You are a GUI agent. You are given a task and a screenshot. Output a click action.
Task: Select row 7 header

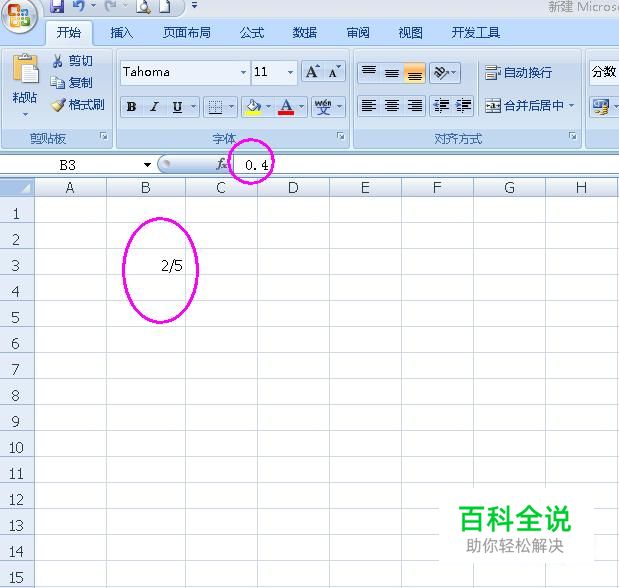(x=17, y=366)
